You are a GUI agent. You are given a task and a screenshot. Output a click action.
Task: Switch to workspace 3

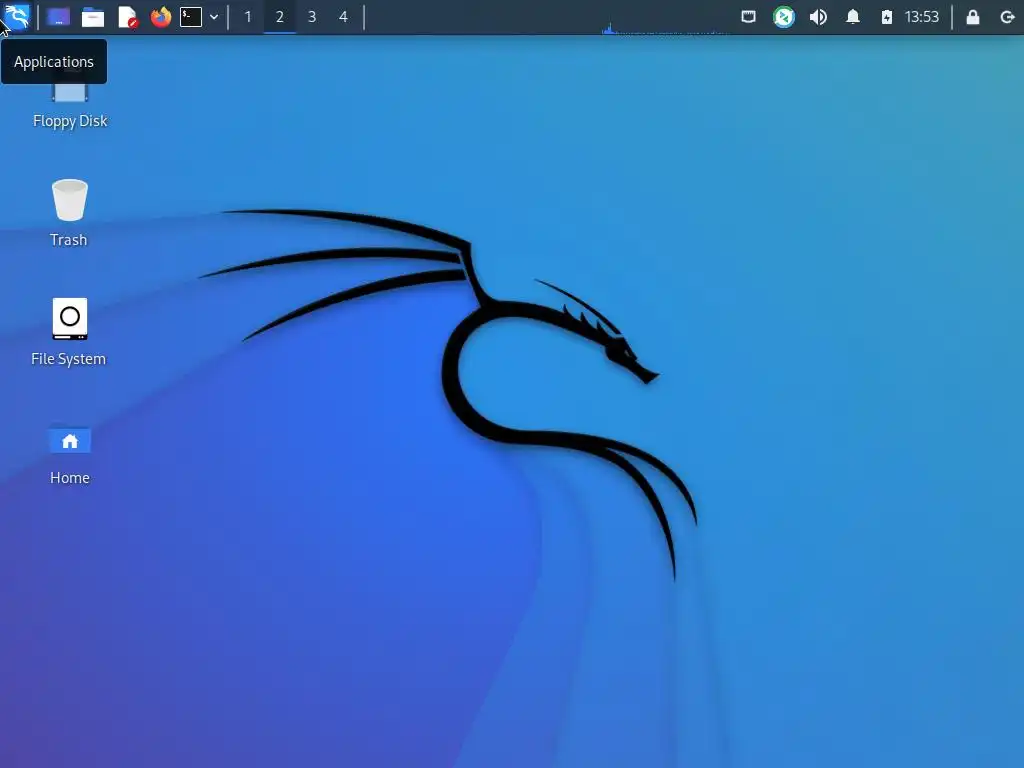point(312,17)
